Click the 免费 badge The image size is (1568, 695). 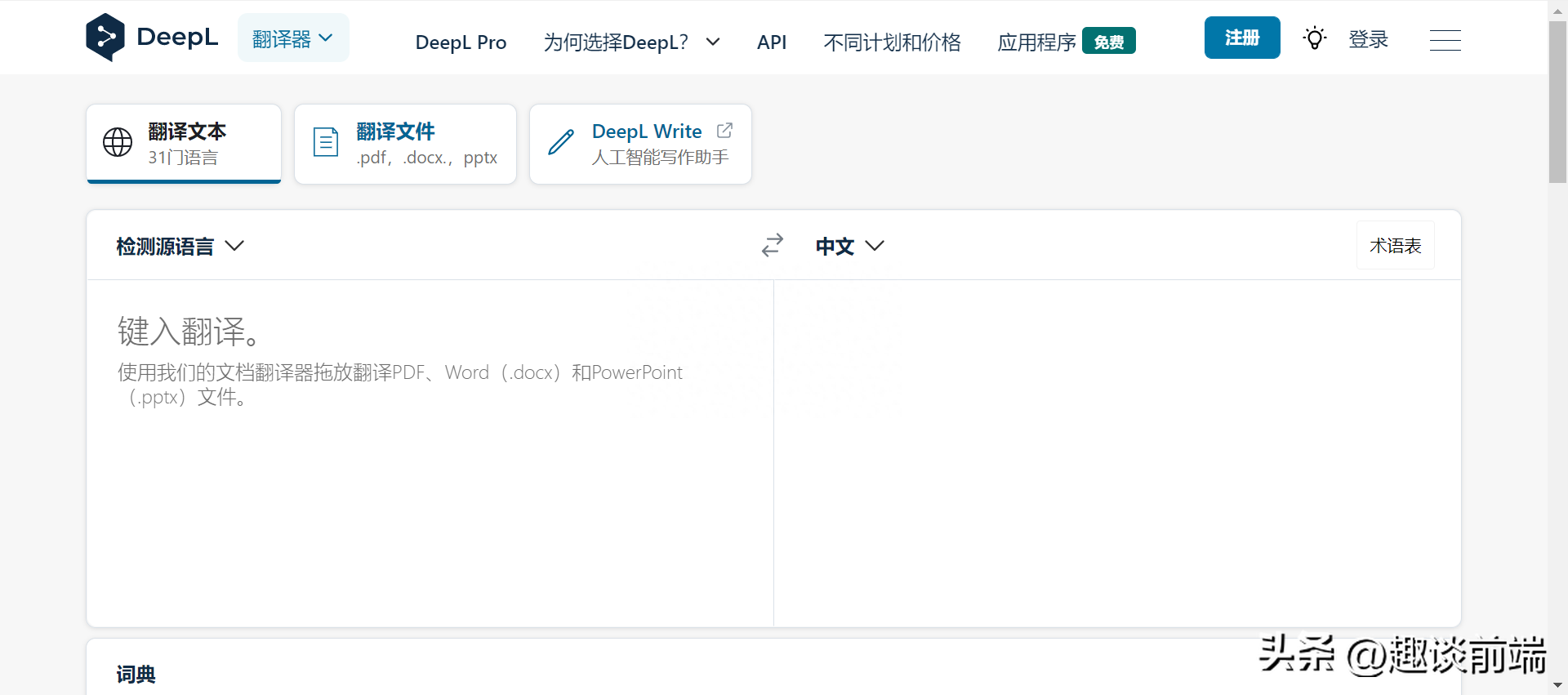(x=1109, y=41)
